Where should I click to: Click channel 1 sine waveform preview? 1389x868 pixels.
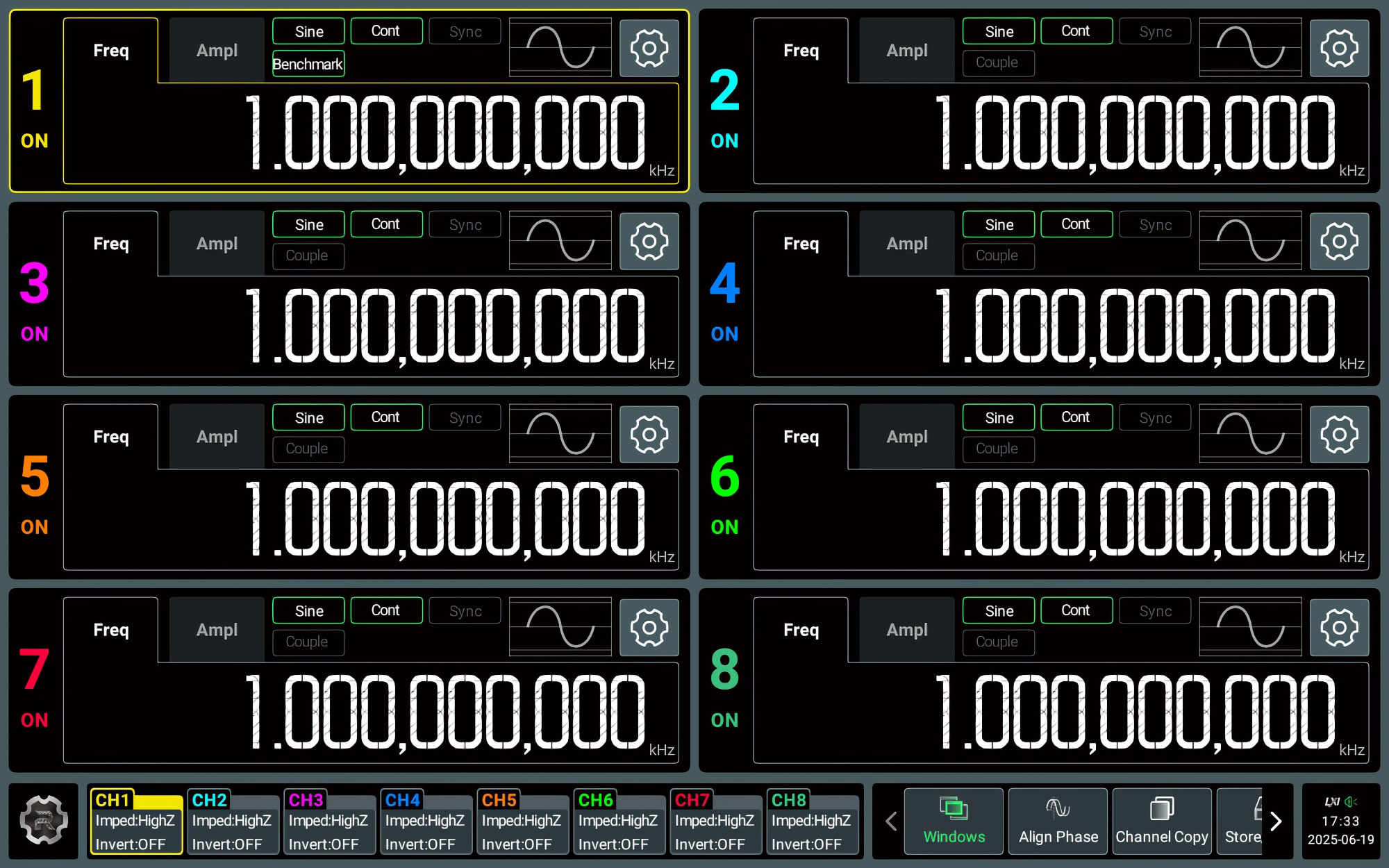tap(560, 47)
